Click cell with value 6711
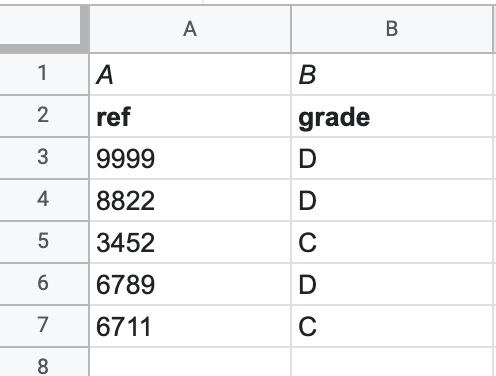 point(190,326)
